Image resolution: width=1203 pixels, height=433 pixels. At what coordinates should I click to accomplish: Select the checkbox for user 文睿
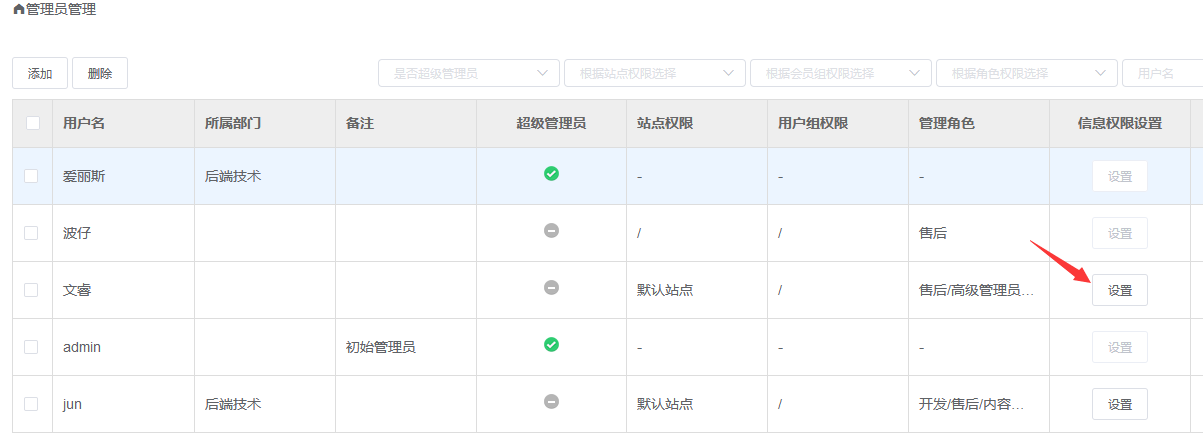click(31, 290)
